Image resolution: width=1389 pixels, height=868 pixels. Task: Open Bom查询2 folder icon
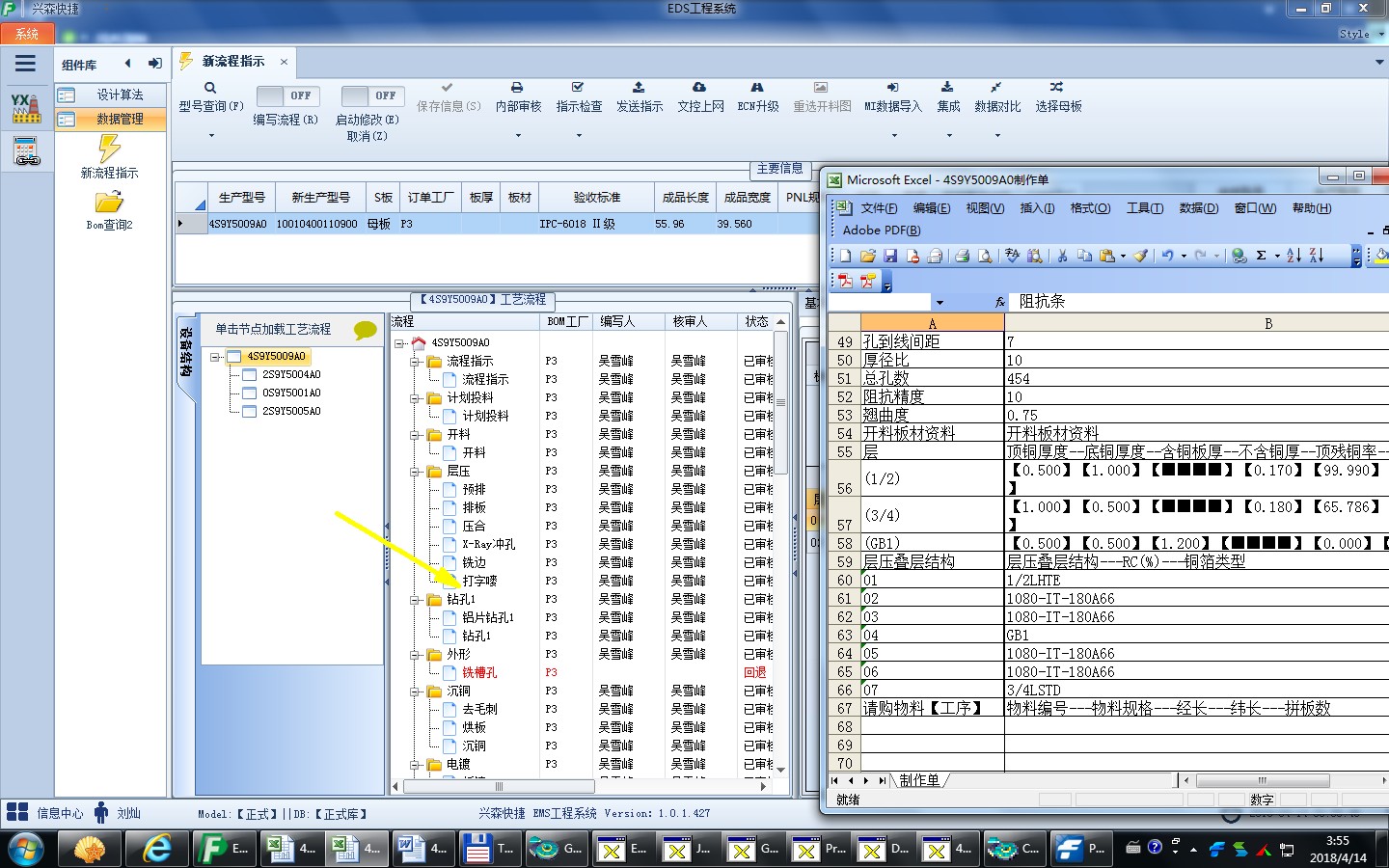pos(109,202)
